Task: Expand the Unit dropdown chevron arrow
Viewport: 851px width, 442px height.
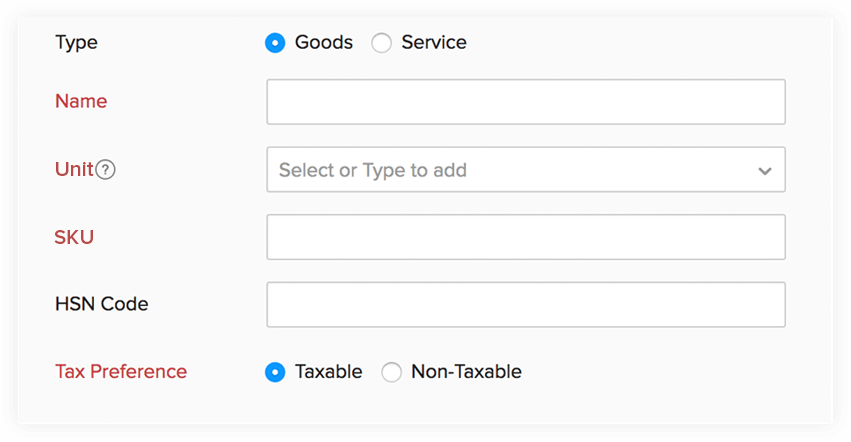Action: coord(765,171)
